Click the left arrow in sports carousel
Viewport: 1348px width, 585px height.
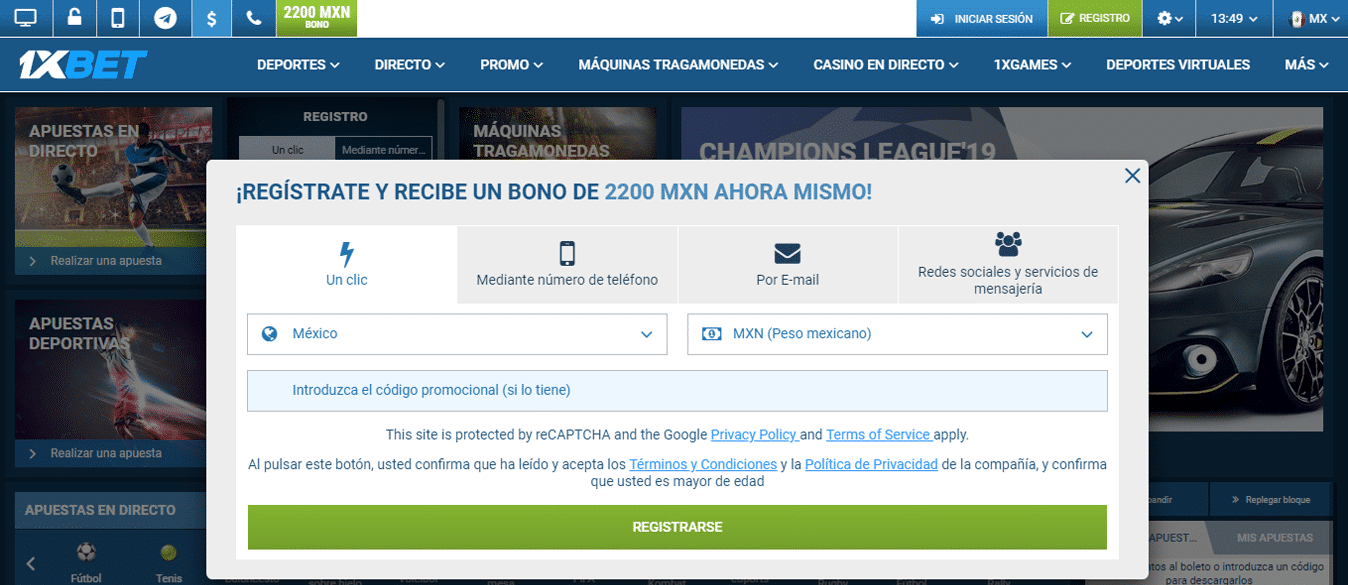(x=31, y=563)
